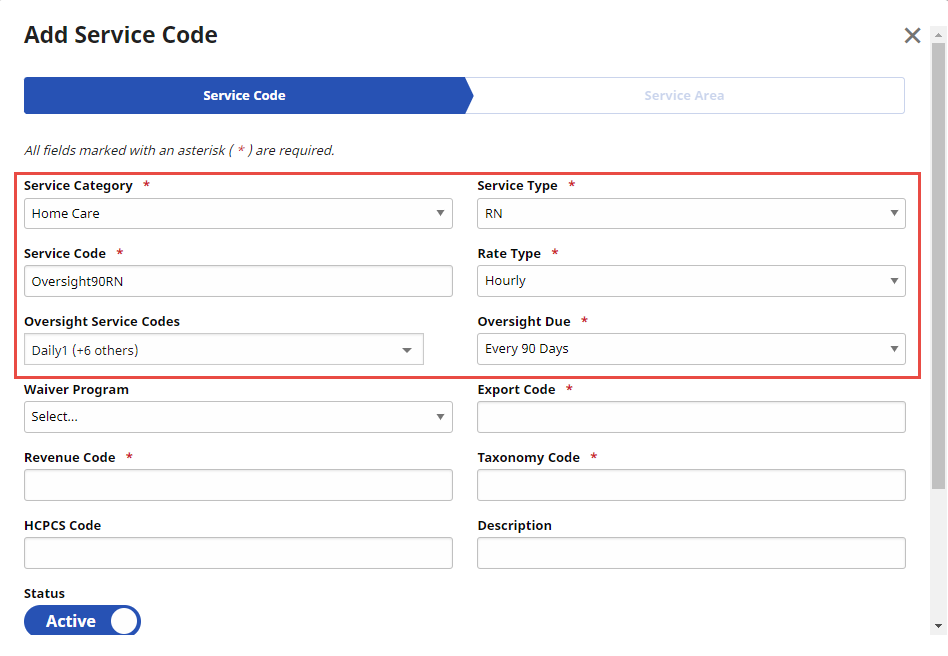Expand the Service Type dropdown showing RN

(691, 213)
